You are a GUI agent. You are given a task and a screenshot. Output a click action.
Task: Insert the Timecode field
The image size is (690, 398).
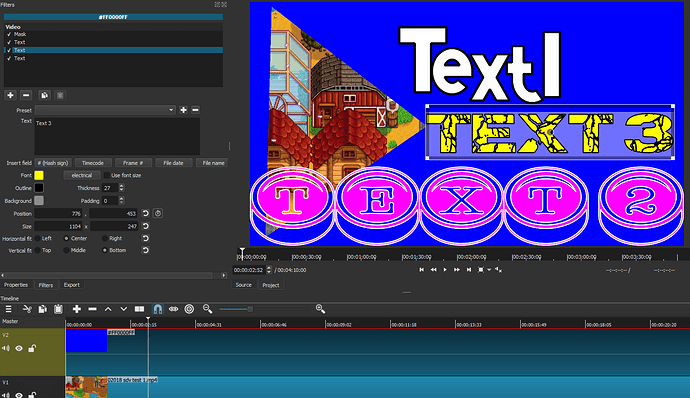tap(93, 163)
